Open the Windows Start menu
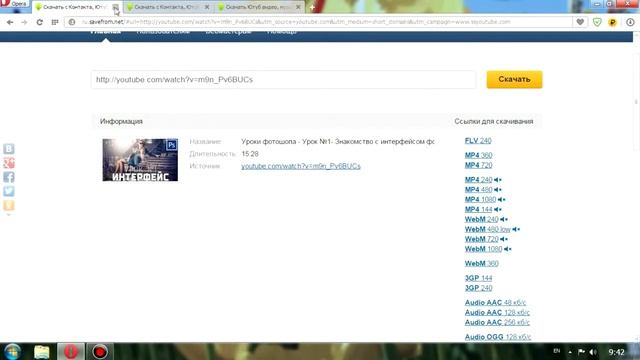The image size is (640, 360). pos(13,352)
